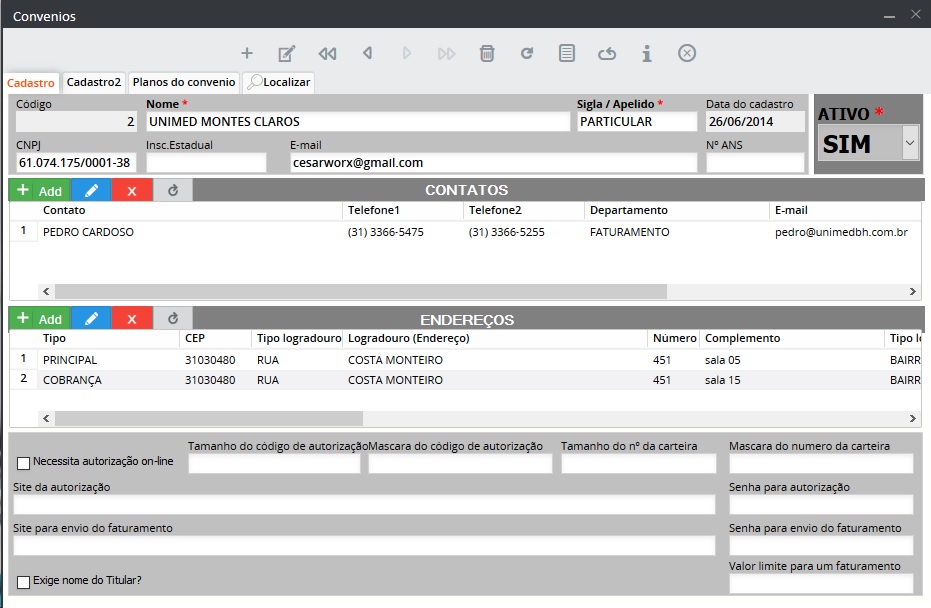Select contact row PEDRO CARDOSO
The width and height of the screenshot is (931, 608).
pyautogui.click(x=466, y=232)
